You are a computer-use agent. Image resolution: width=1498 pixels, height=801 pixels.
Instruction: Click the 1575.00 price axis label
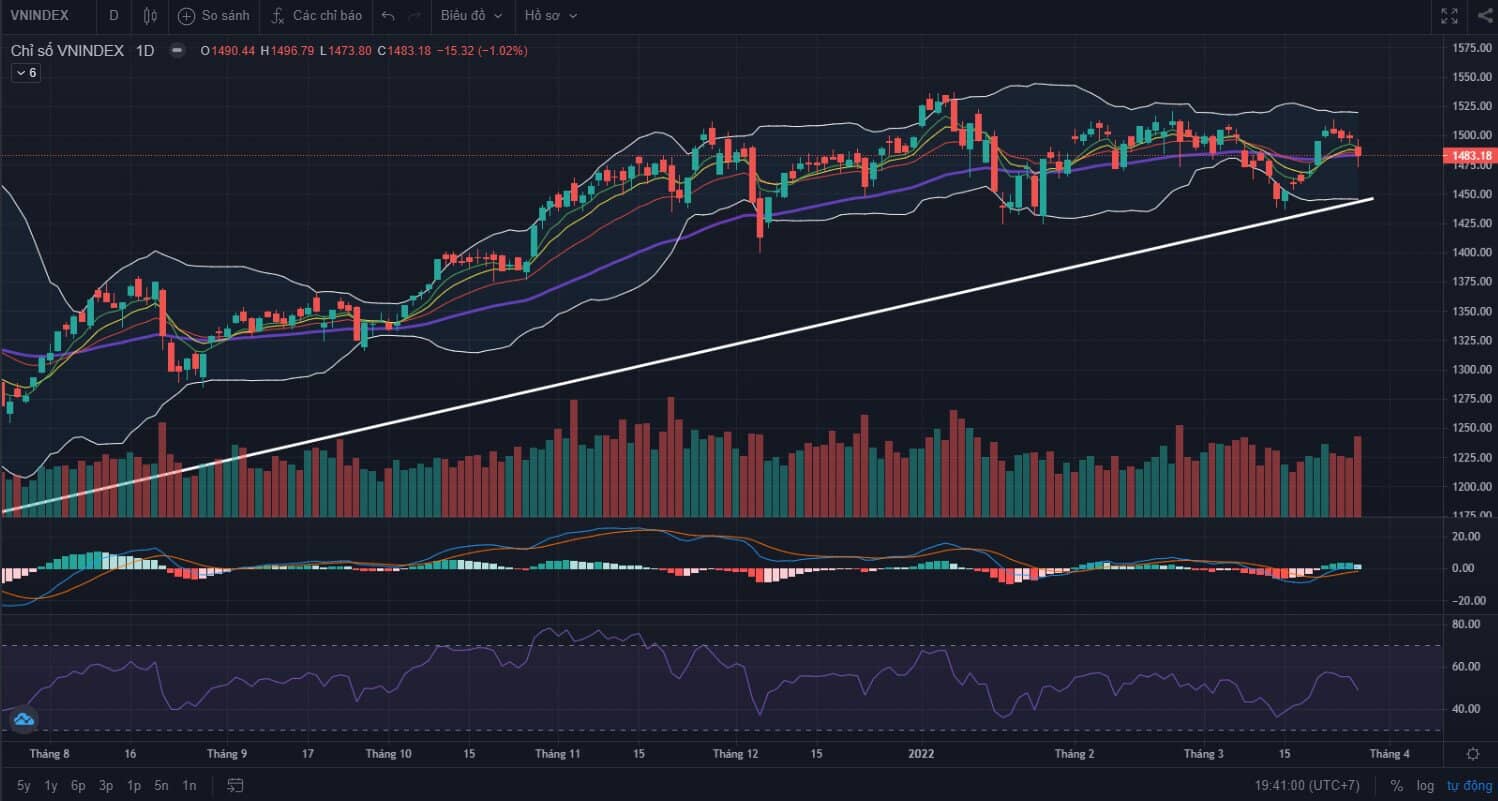point(1471,47)
